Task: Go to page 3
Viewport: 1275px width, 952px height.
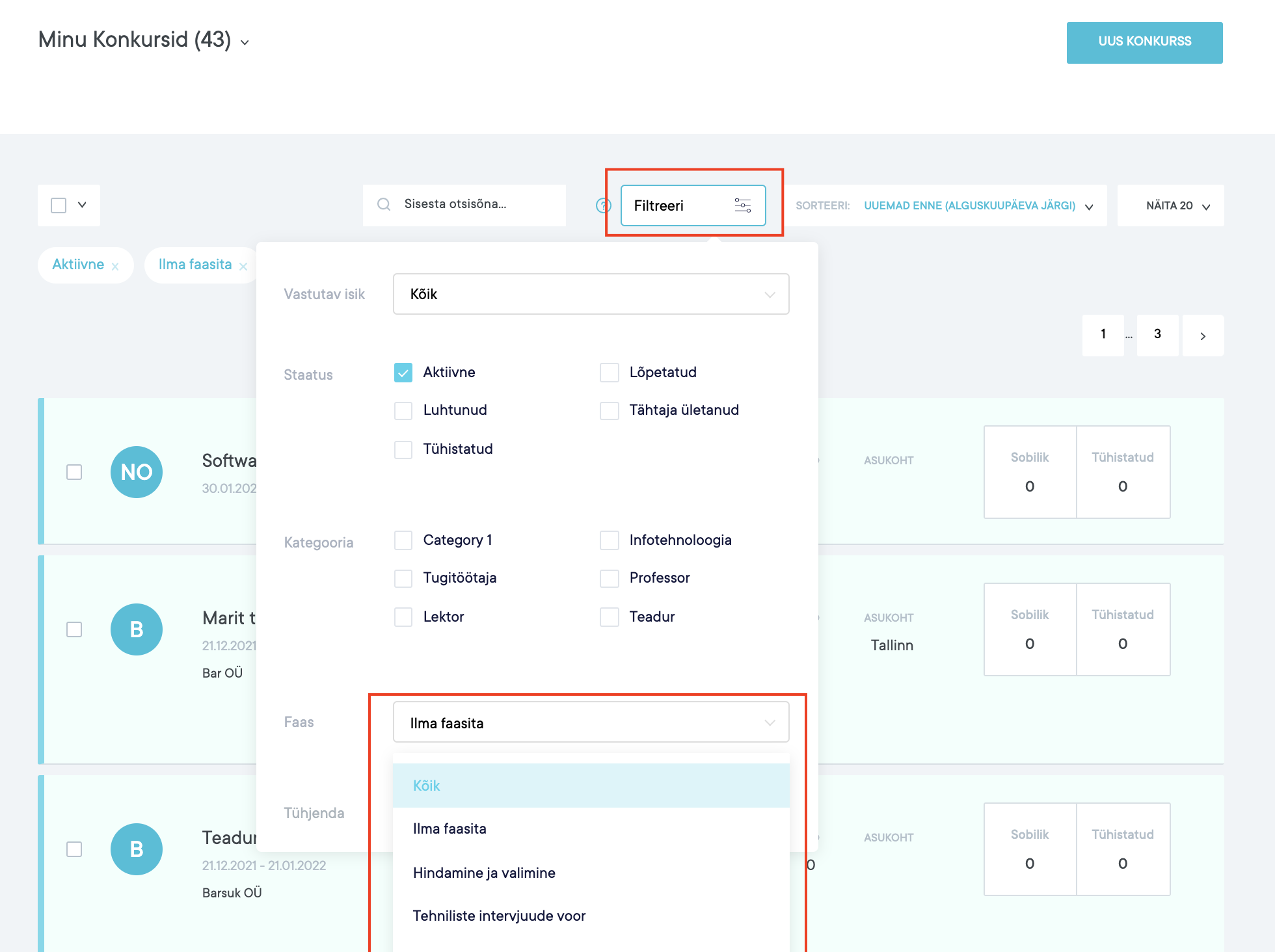Action: point(1157,334)
